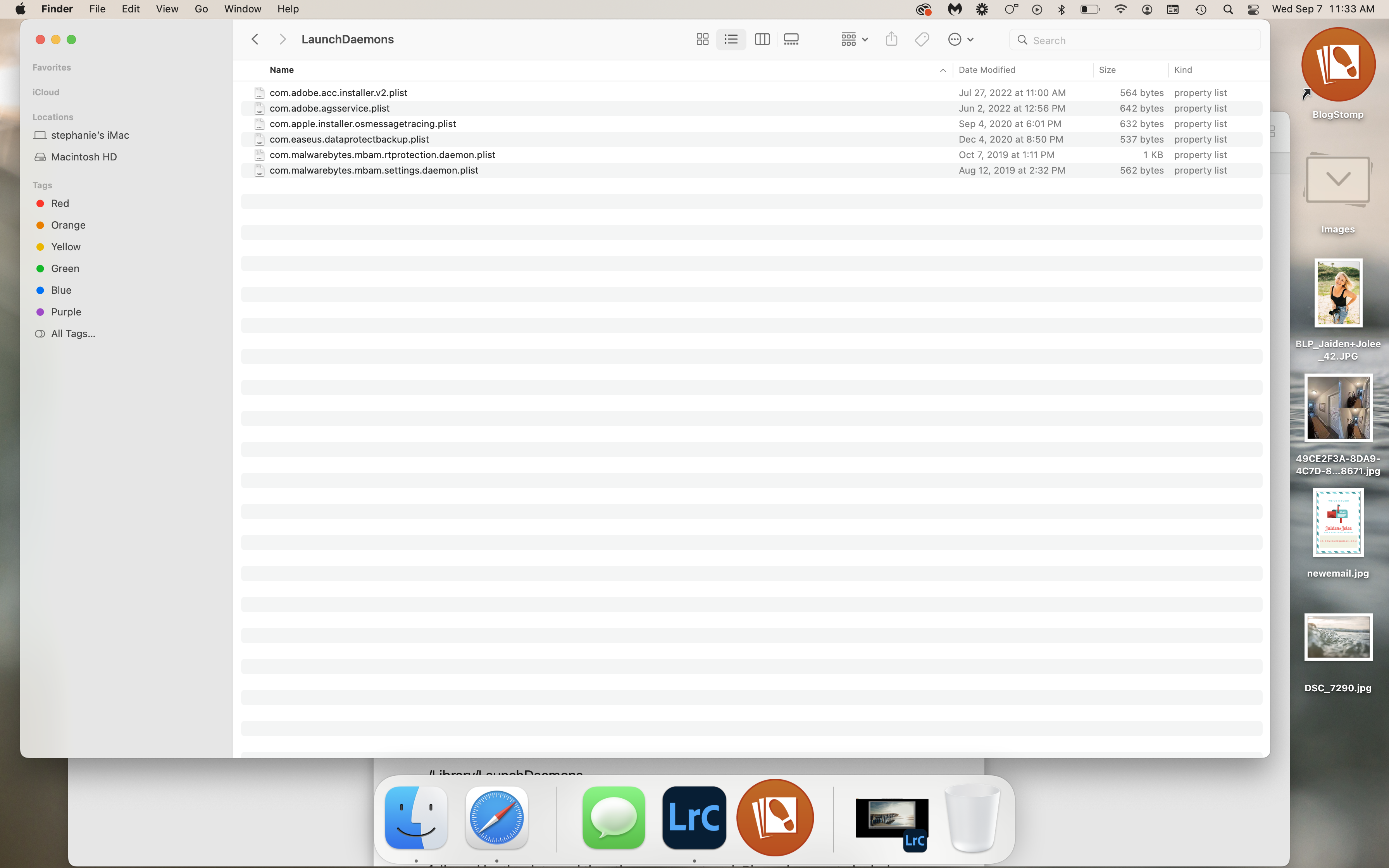Open Control Center from menu bar
Viewport: 1389px width, 868px height.
(x=1253, y=9)
